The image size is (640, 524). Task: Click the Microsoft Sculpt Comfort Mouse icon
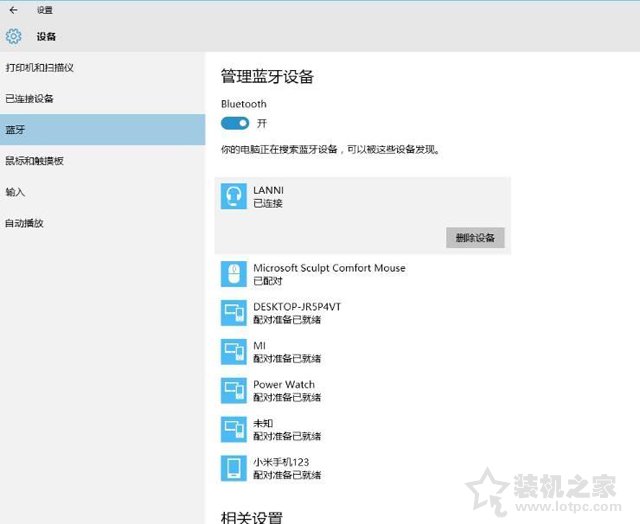click(233, 274)
